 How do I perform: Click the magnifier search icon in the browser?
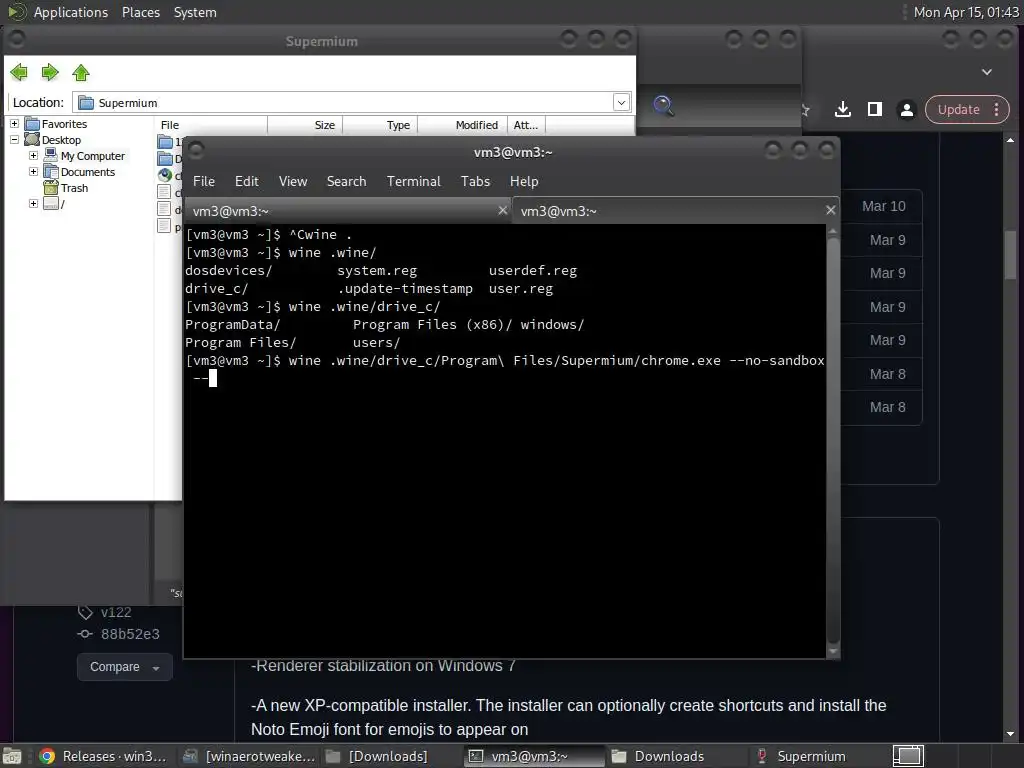coord(663,106)
